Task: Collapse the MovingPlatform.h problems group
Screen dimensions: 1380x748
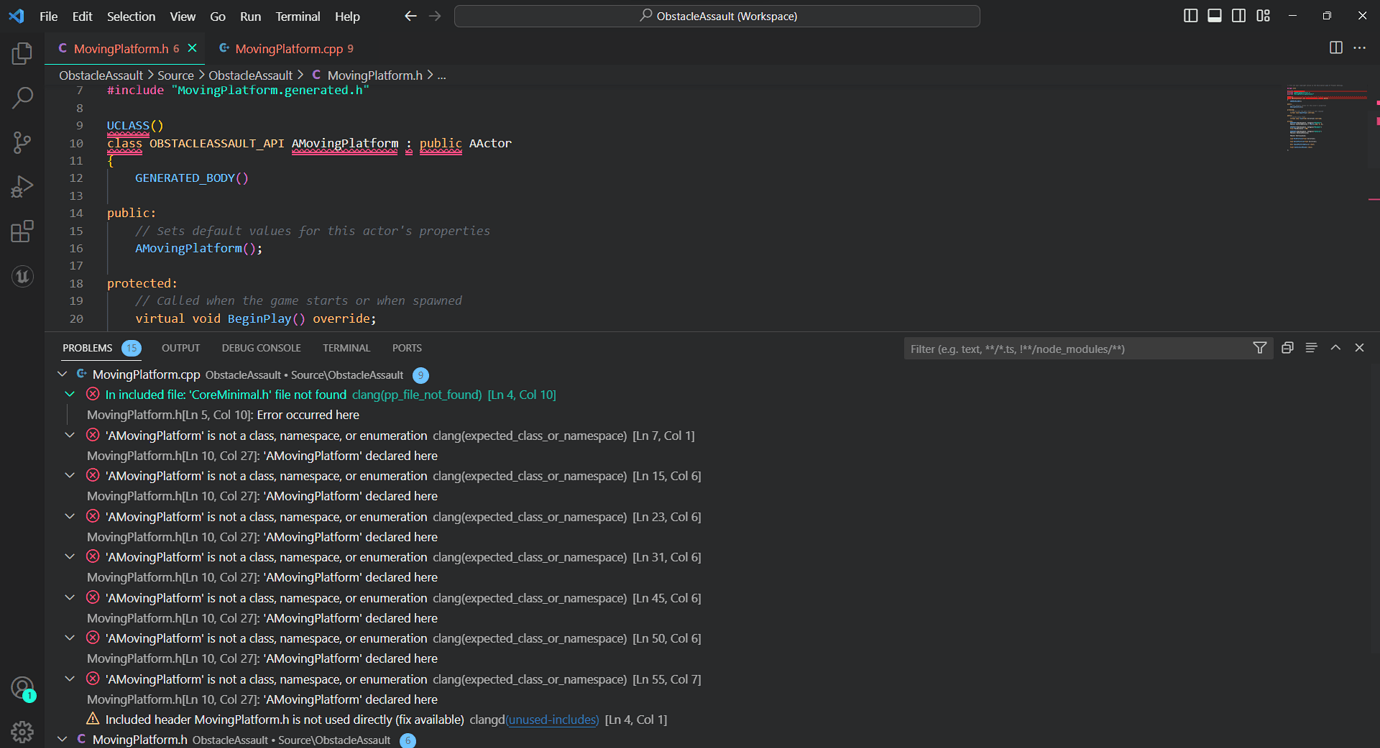Action: (x=61, y=739)
